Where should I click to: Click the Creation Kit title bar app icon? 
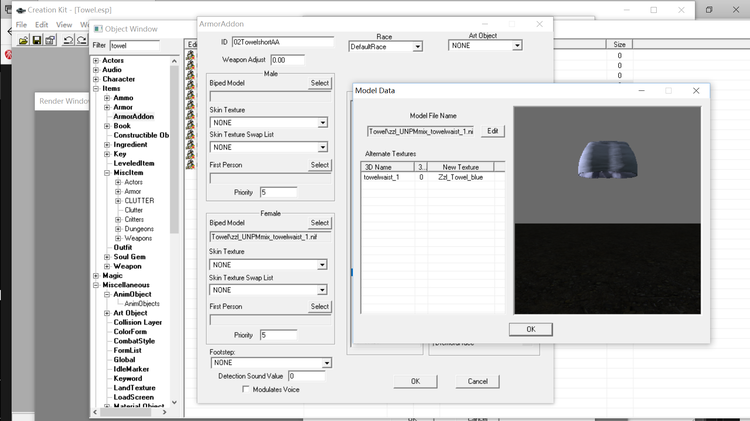point(21,10)
